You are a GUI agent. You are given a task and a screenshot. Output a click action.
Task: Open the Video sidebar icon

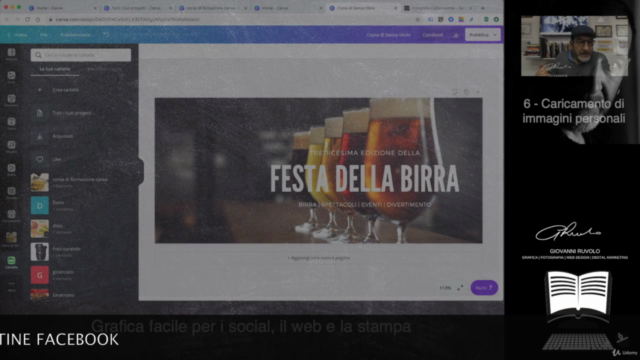tap(11, 169)
